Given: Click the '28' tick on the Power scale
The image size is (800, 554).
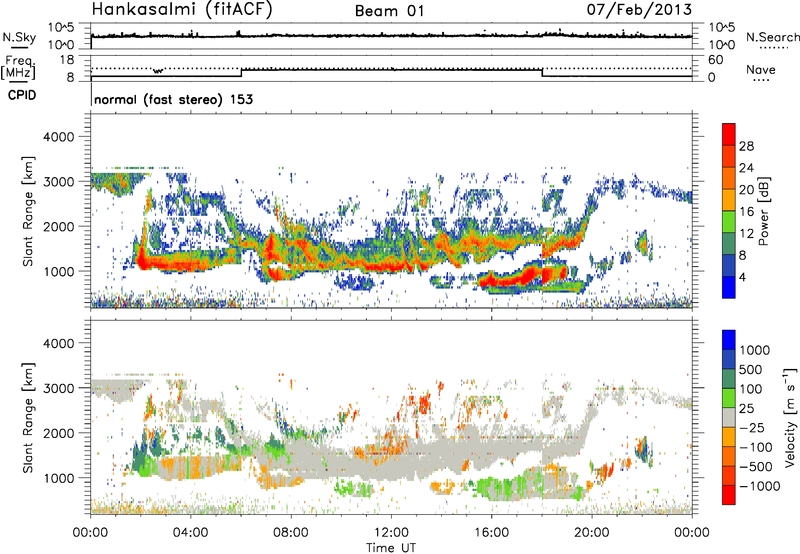Looking at the screenshot, I should tap(746, 146).
